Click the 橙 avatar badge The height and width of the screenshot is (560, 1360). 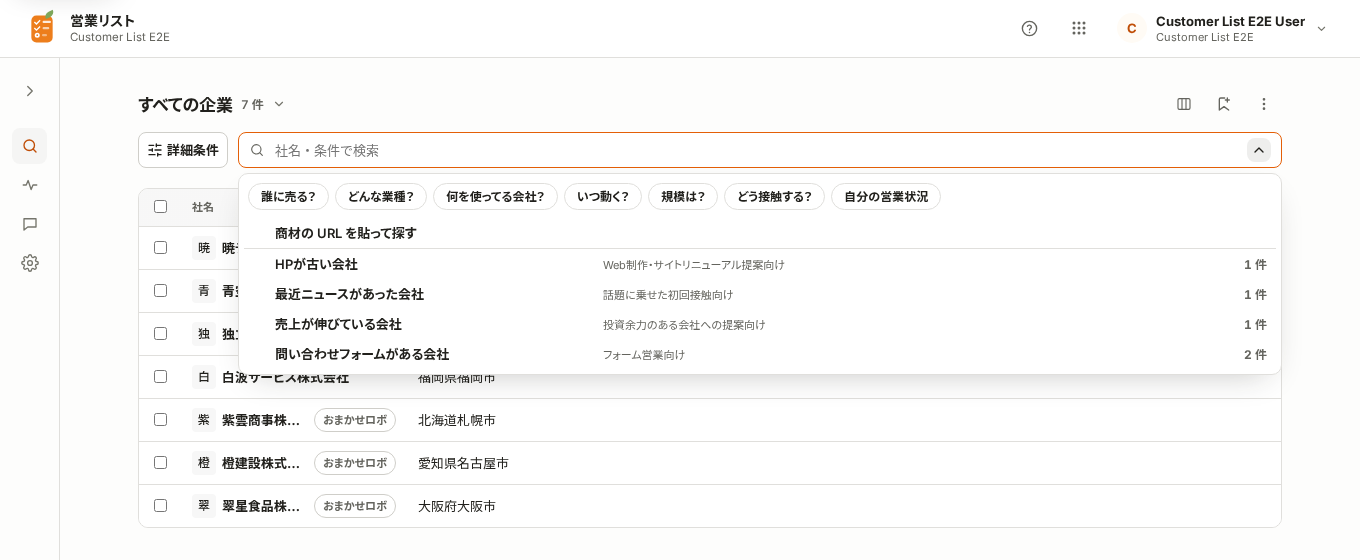[x=204, y=463]
